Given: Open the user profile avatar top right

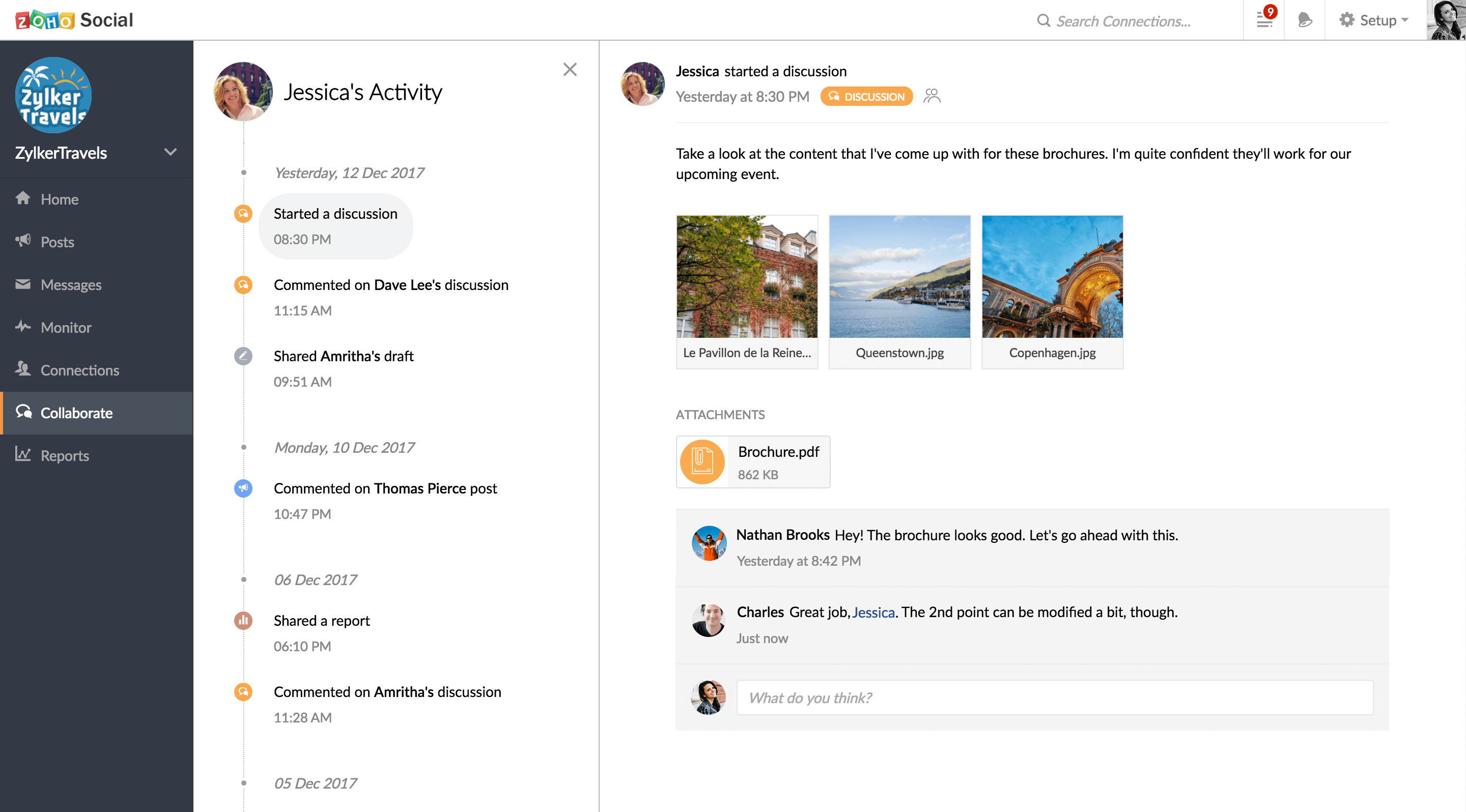Looking at the screenshot, I should [x=1446, y=20].
